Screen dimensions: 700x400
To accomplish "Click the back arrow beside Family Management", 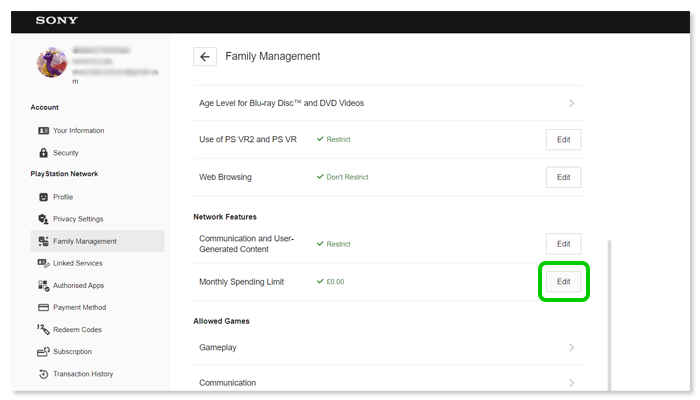I will pyautogui.click(x=205, y=57).
